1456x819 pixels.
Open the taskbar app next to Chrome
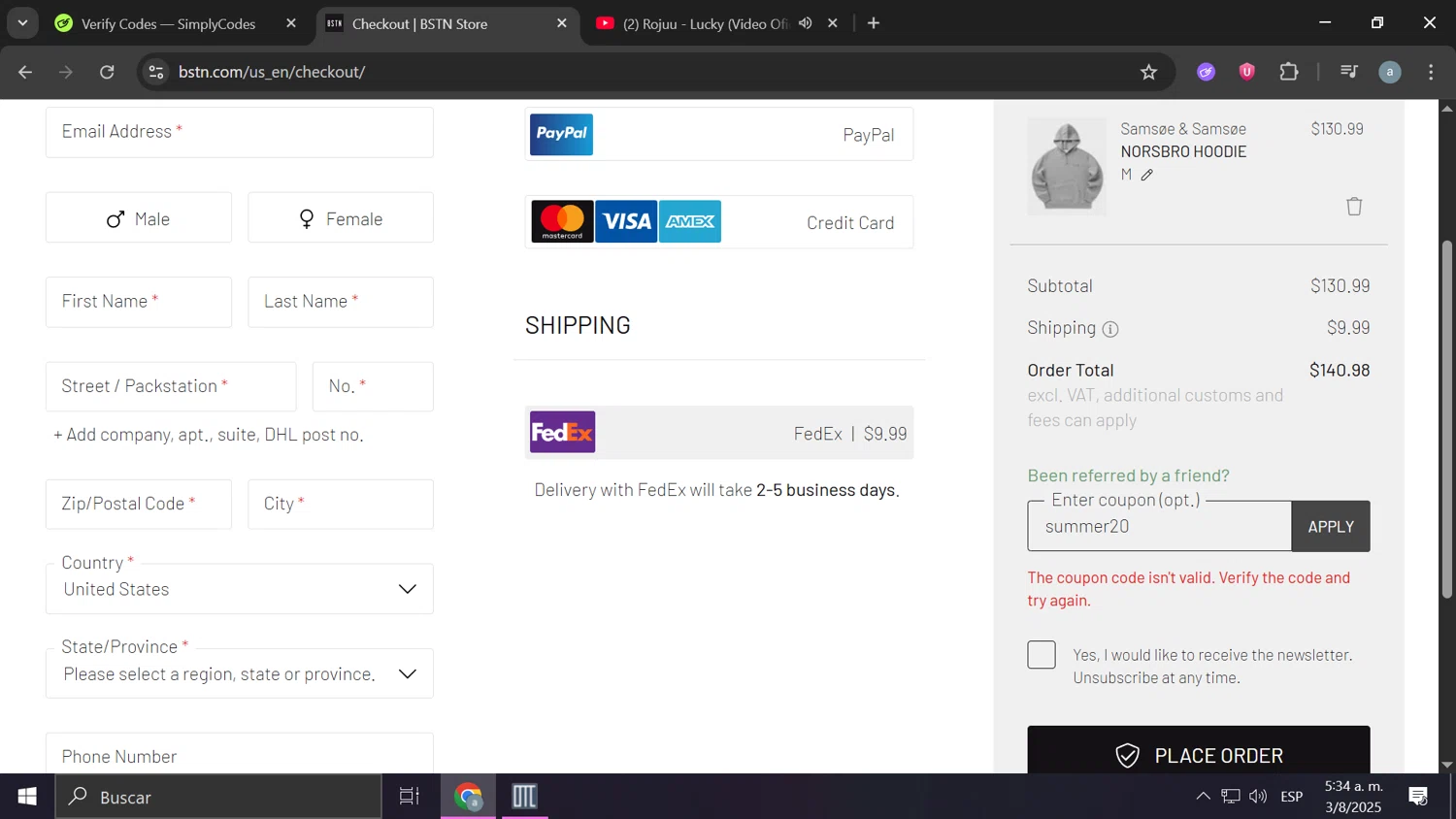tap(524, 797)
